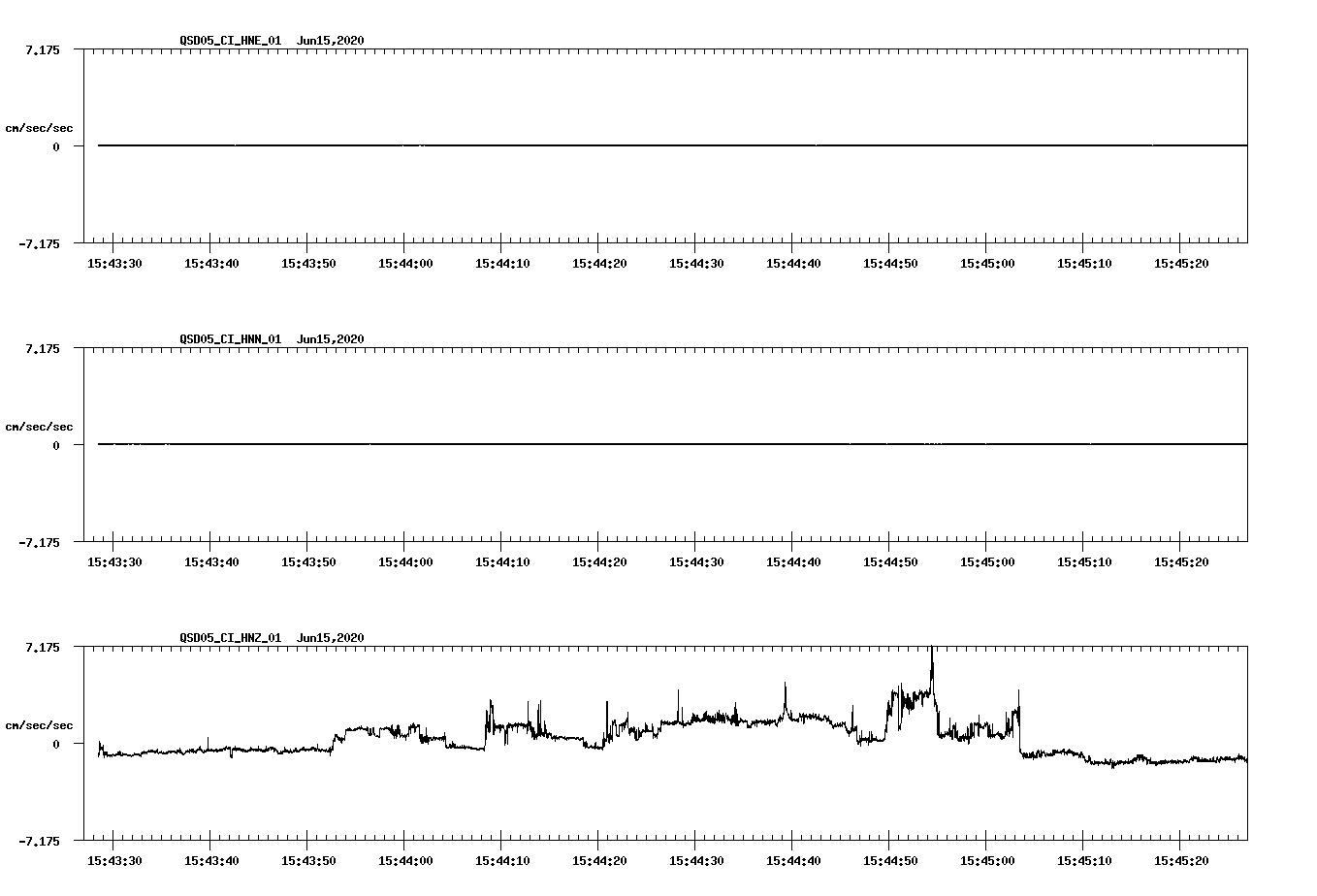
Task: Click the 15:45:10 time label under the HNZ plot
Action: pyautogui.click(x=1084, y=860)
